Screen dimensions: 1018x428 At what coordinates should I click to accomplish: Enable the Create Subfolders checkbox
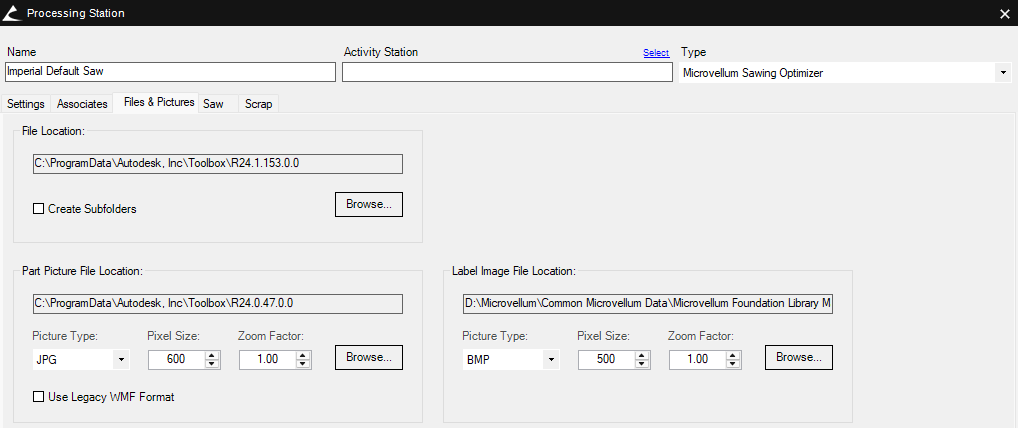tap(39, 209)
